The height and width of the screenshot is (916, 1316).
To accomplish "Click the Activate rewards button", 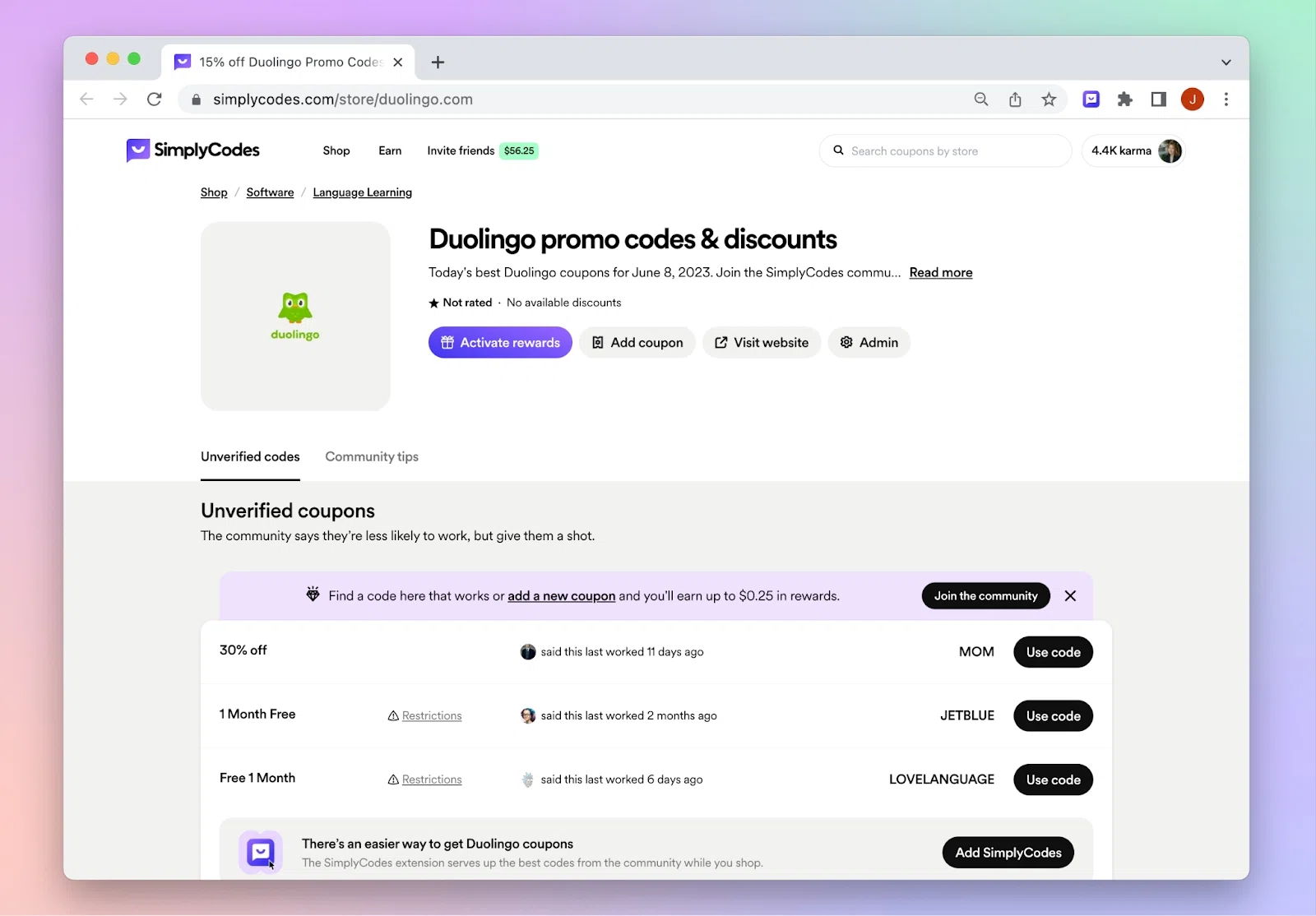I will pos(500,343).
